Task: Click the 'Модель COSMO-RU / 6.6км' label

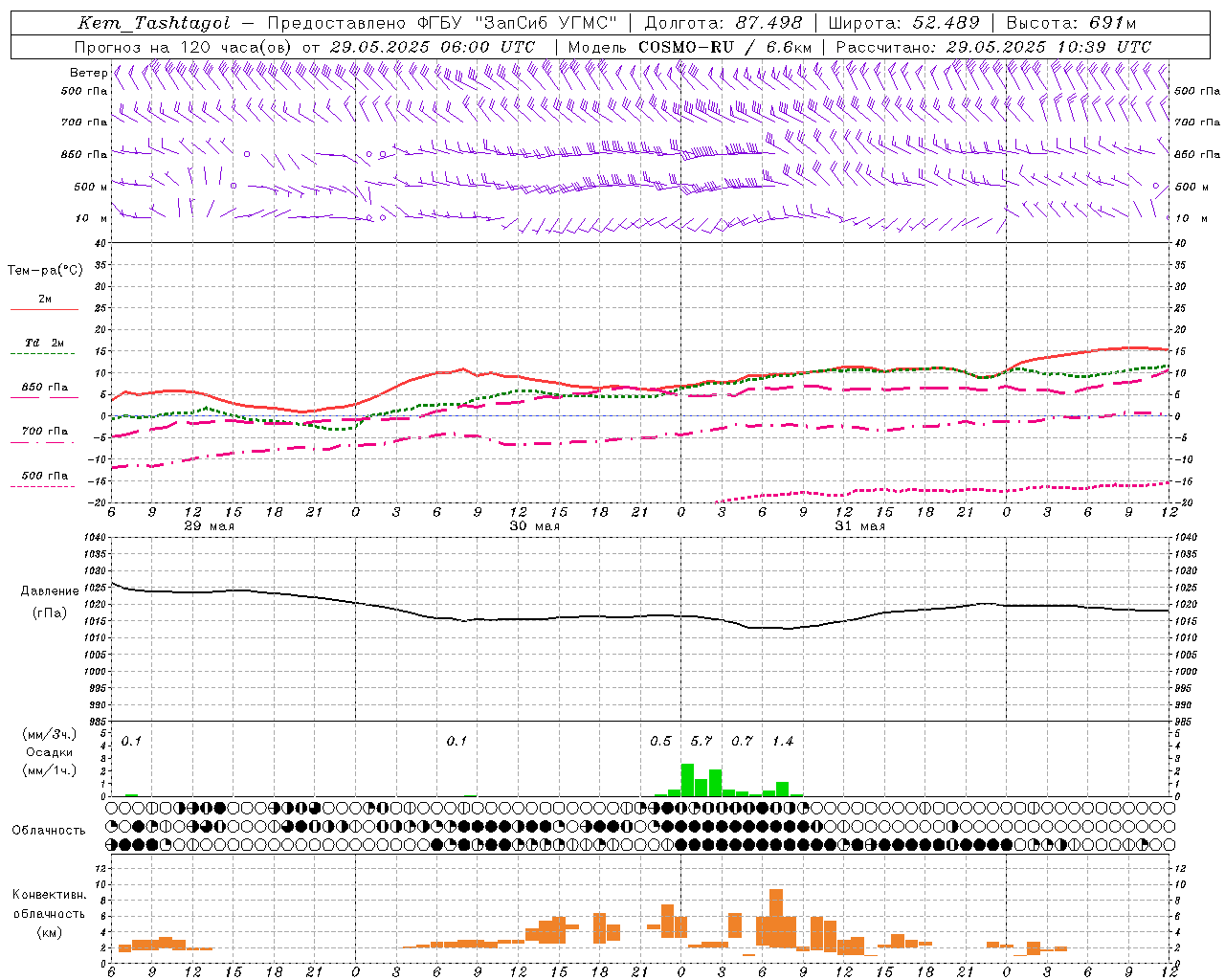Action: [690, 47]
